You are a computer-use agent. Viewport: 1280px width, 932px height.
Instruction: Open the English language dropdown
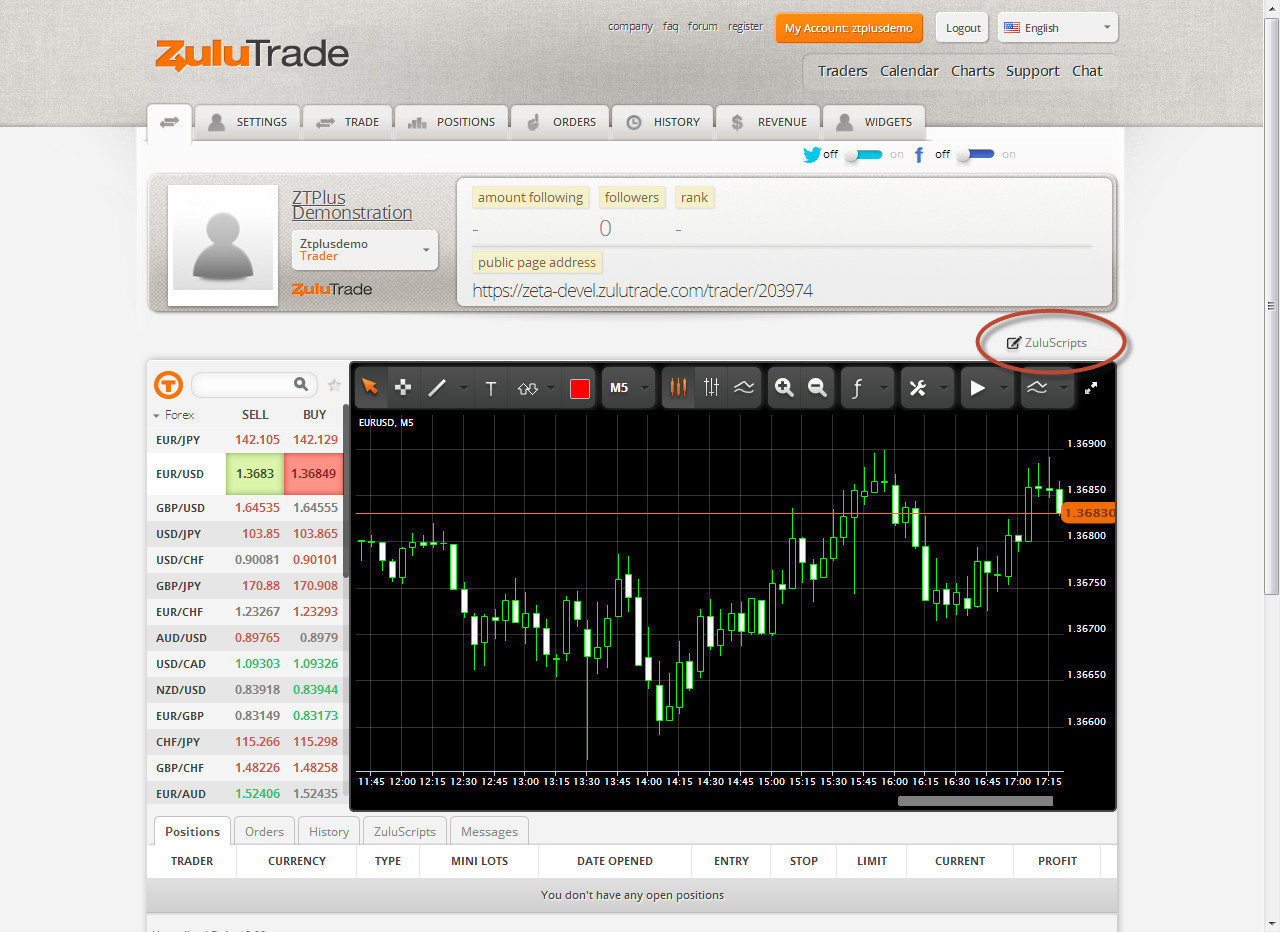[x=1057, y=28]
